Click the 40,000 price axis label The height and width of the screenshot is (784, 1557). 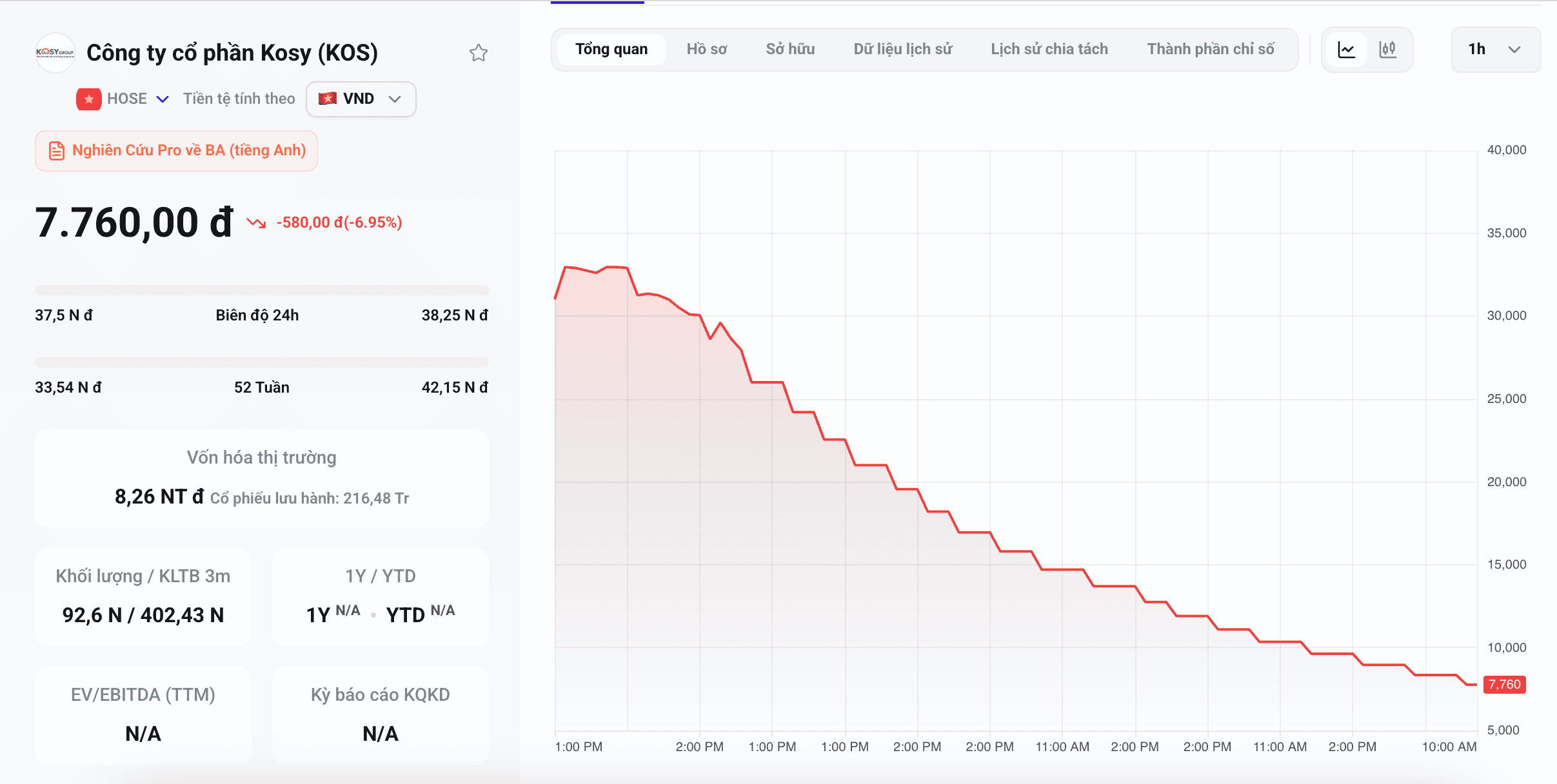(1507, 150)
